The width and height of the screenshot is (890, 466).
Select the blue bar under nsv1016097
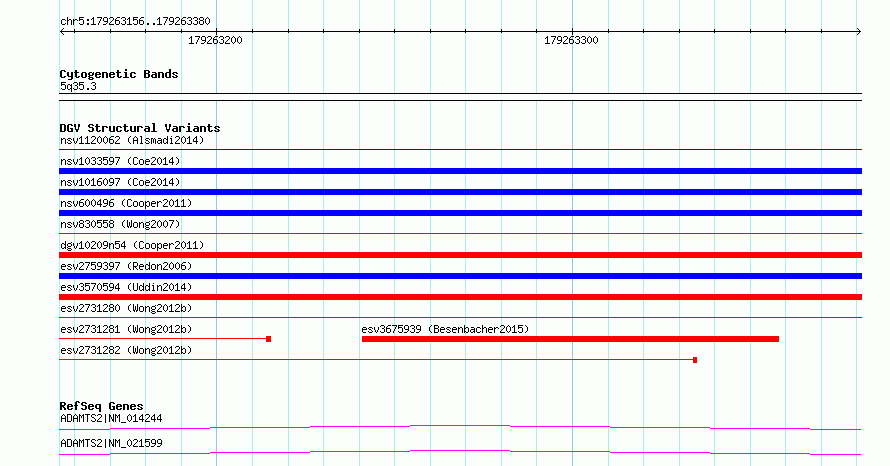(x=460, y=192)
